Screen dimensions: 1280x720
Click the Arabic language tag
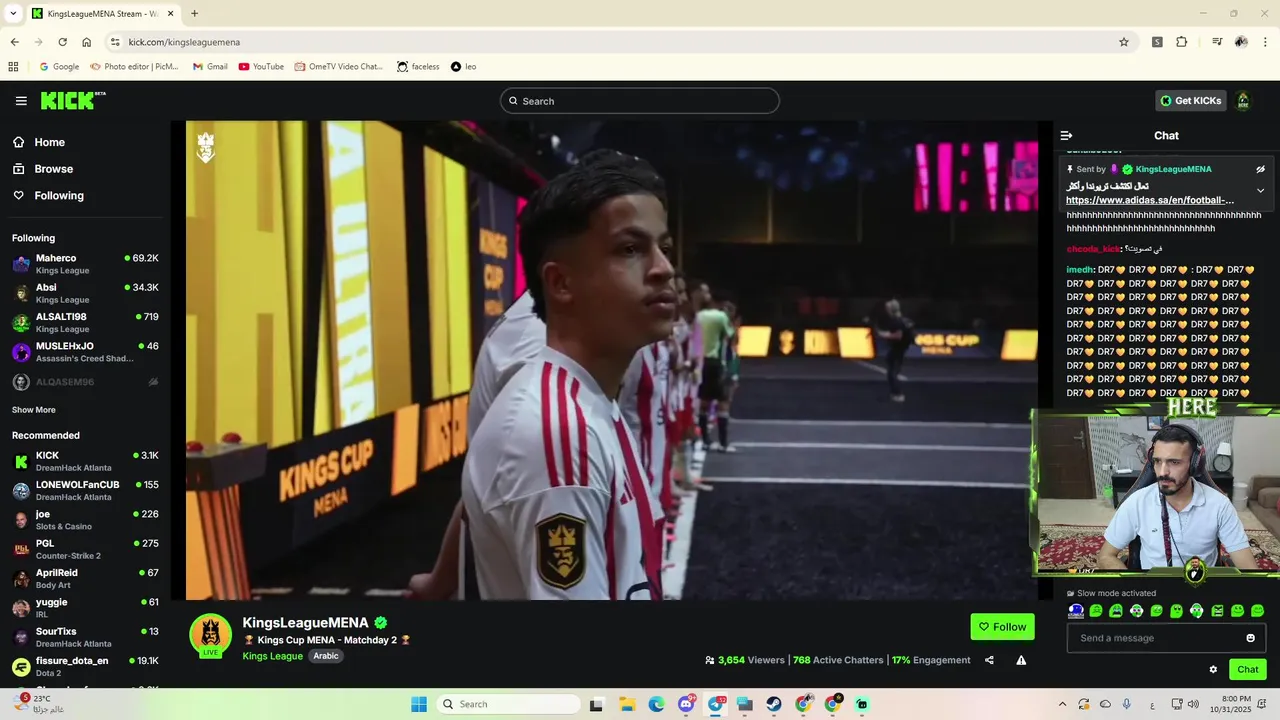pyautogui.click(x=326, y=656)
